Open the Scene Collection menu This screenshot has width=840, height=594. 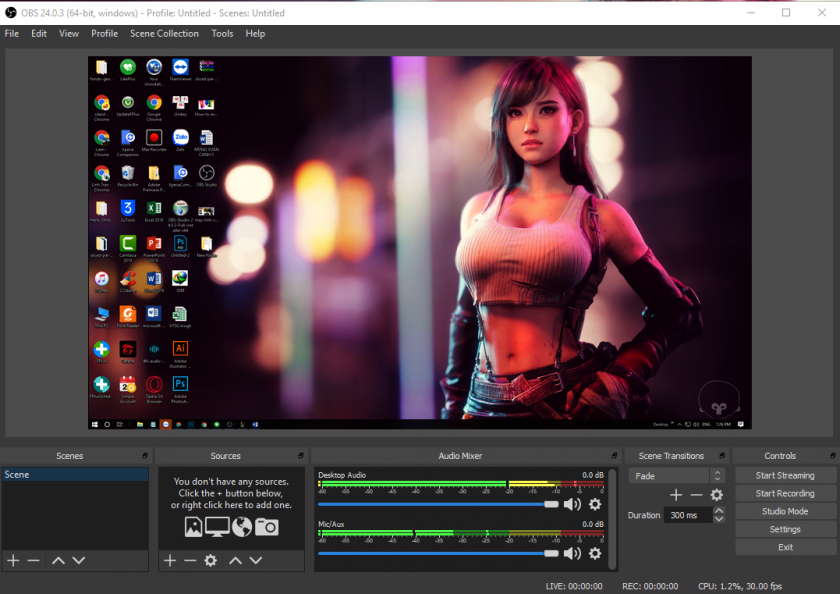click(x=164, y=33)
